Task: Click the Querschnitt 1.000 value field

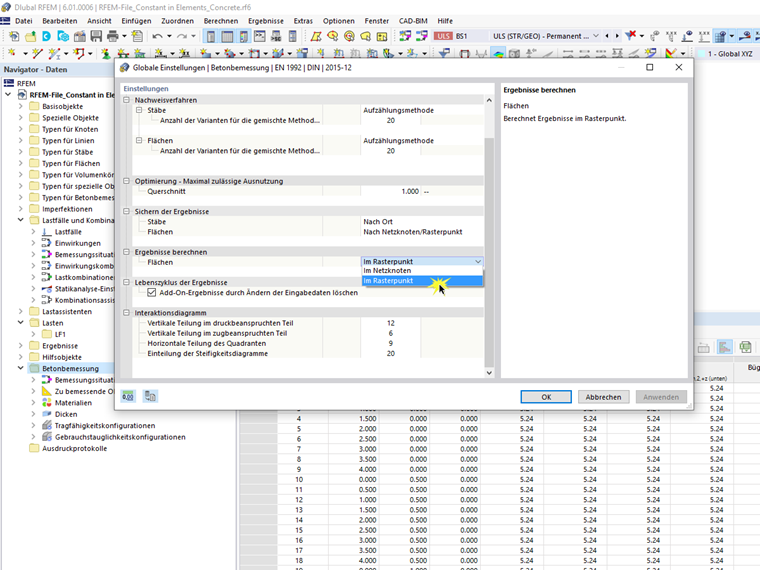Action: tap(391, 191)
